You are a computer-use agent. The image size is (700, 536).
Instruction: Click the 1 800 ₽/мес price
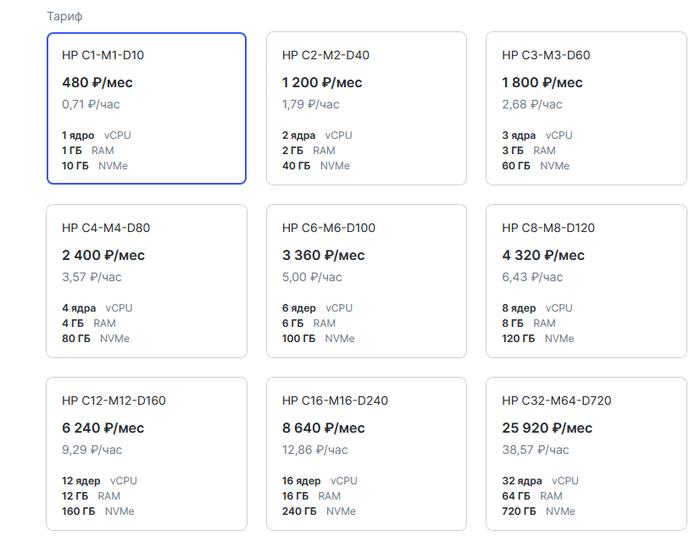point(542,82)
